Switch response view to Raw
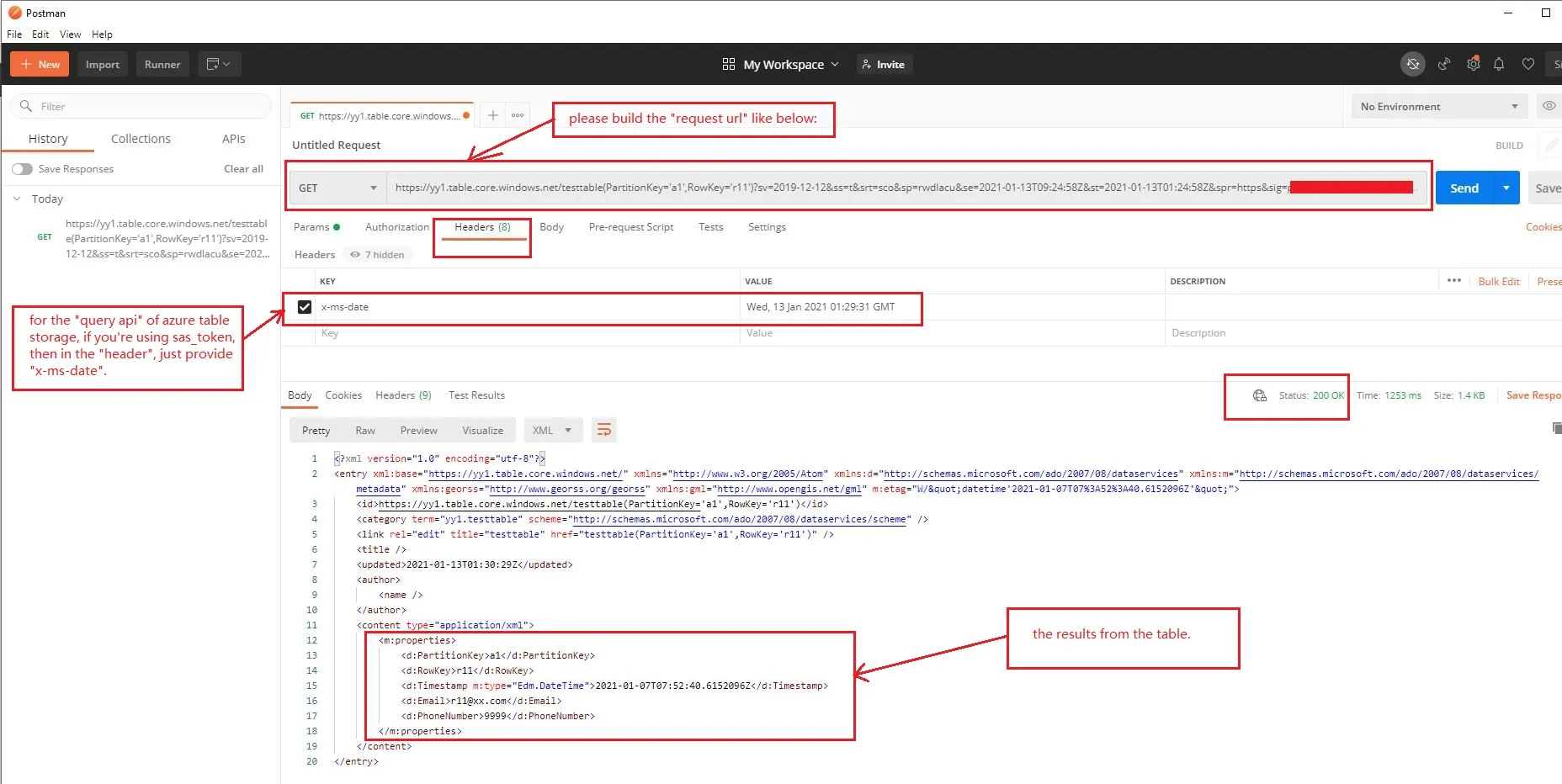 pyautogui.click(x=365, y=430)
